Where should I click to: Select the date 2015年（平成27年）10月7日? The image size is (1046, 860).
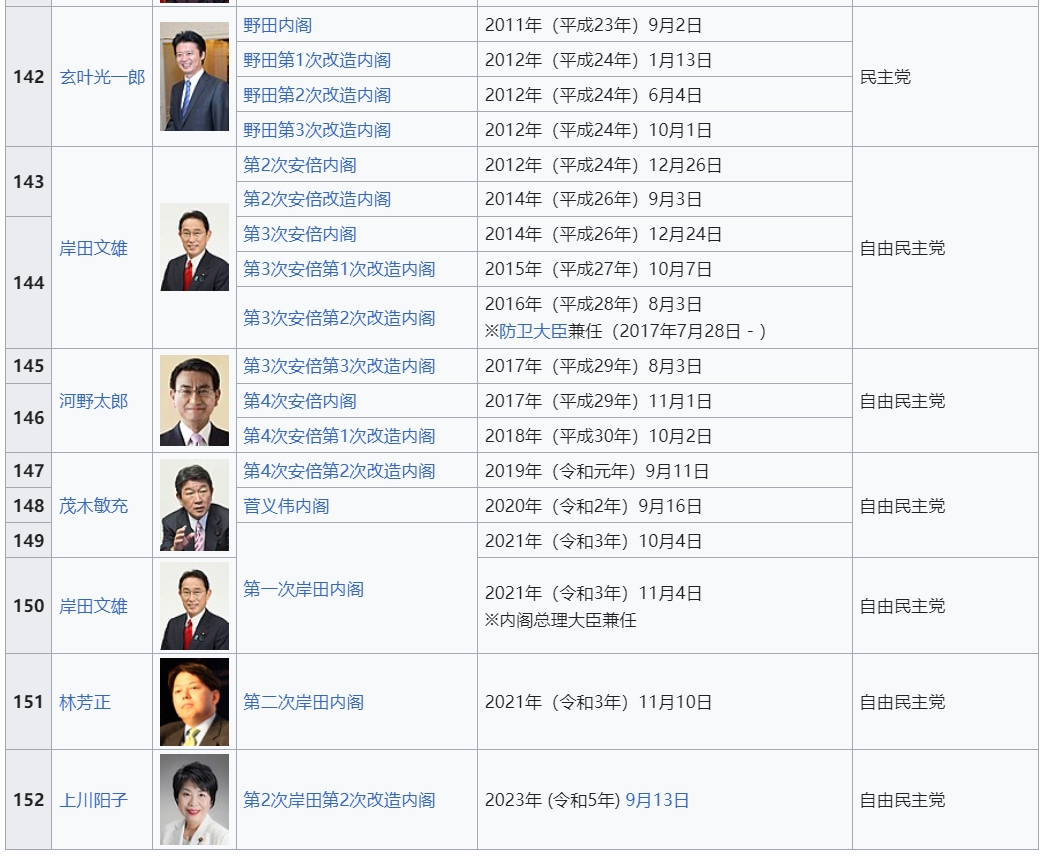598,269
